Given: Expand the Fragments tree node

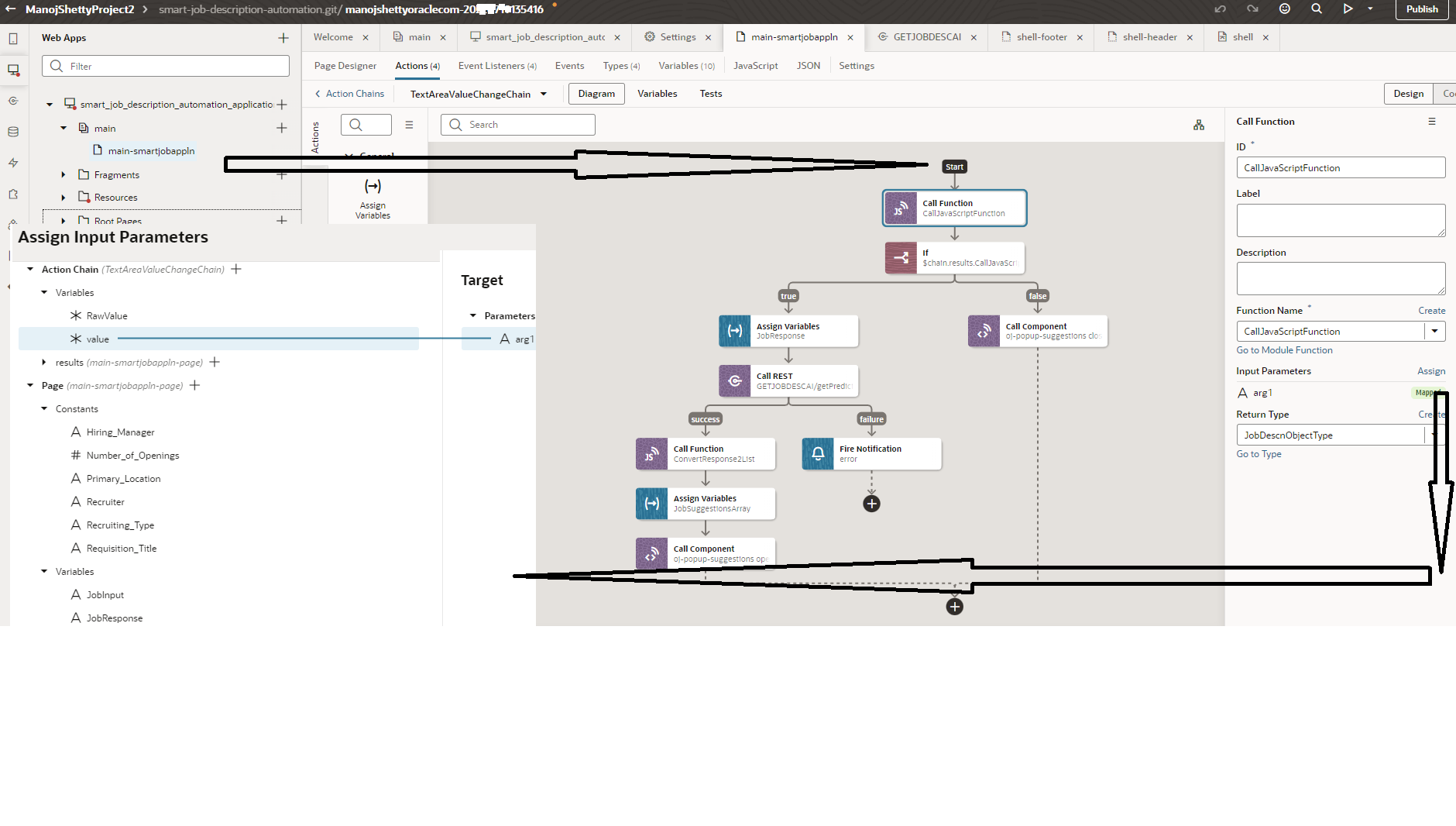Looking at the screenshot, I should (x=64, y=174).
